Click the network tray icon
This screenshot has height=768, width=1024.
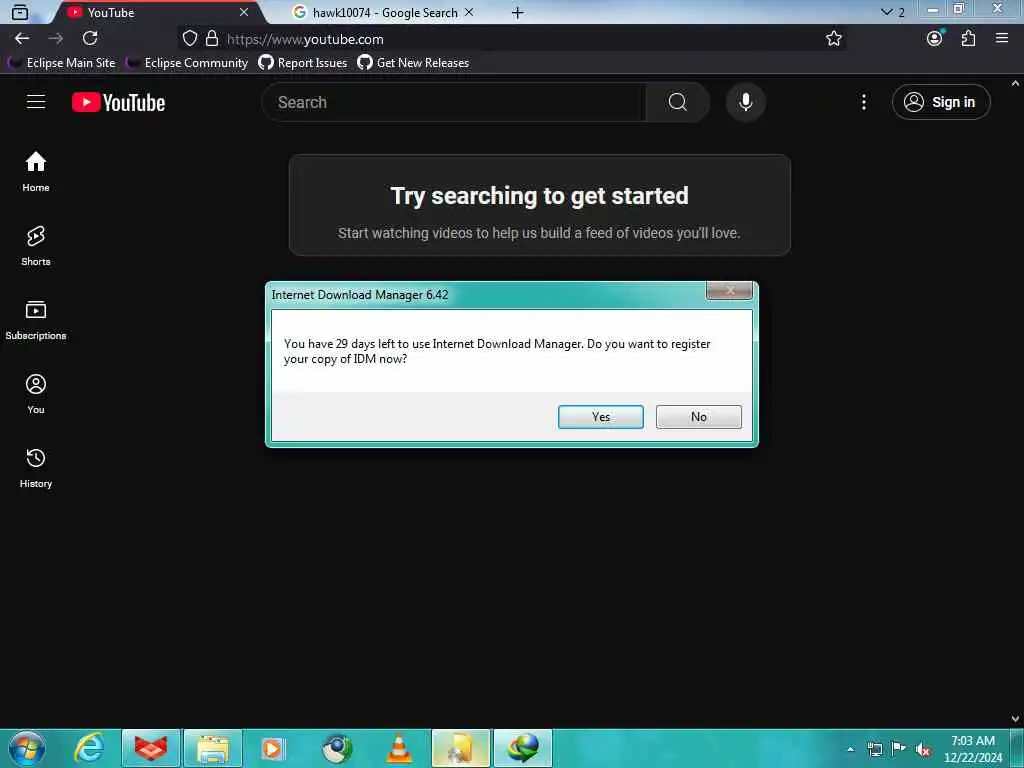(x=874, y=750)
